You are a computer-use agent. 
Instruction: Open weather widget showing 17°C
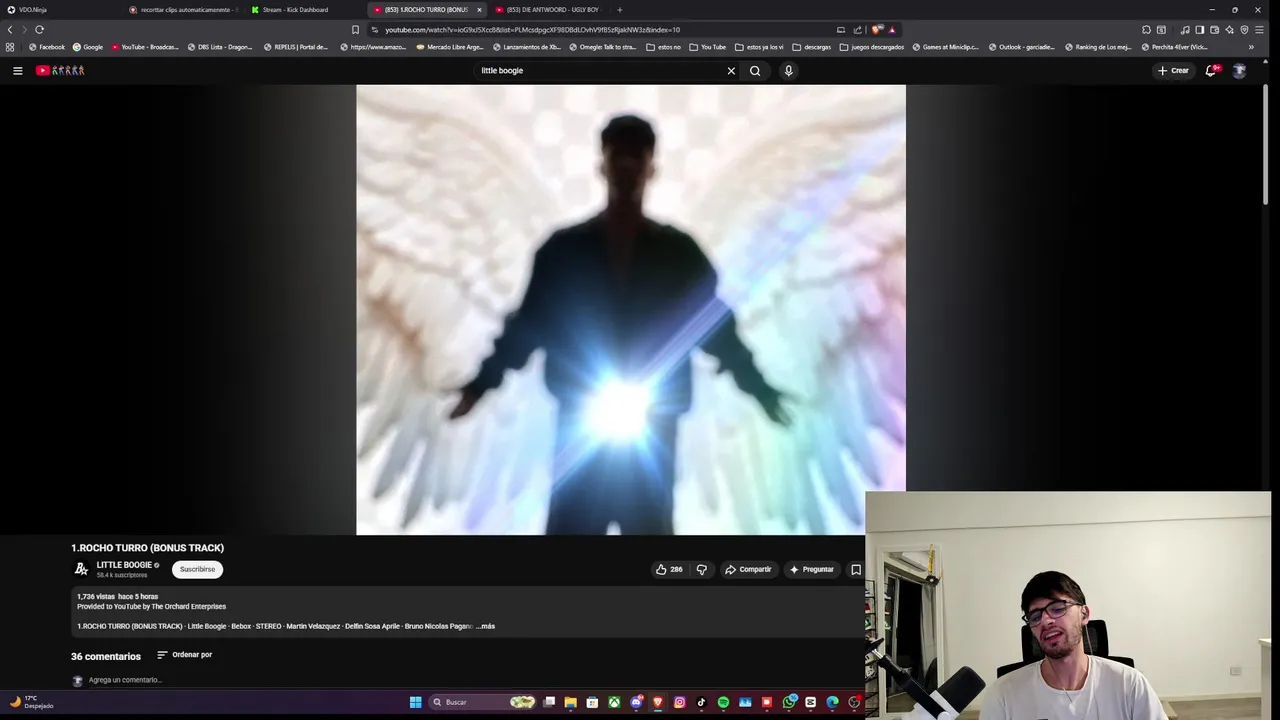click(x=30, y=702)
